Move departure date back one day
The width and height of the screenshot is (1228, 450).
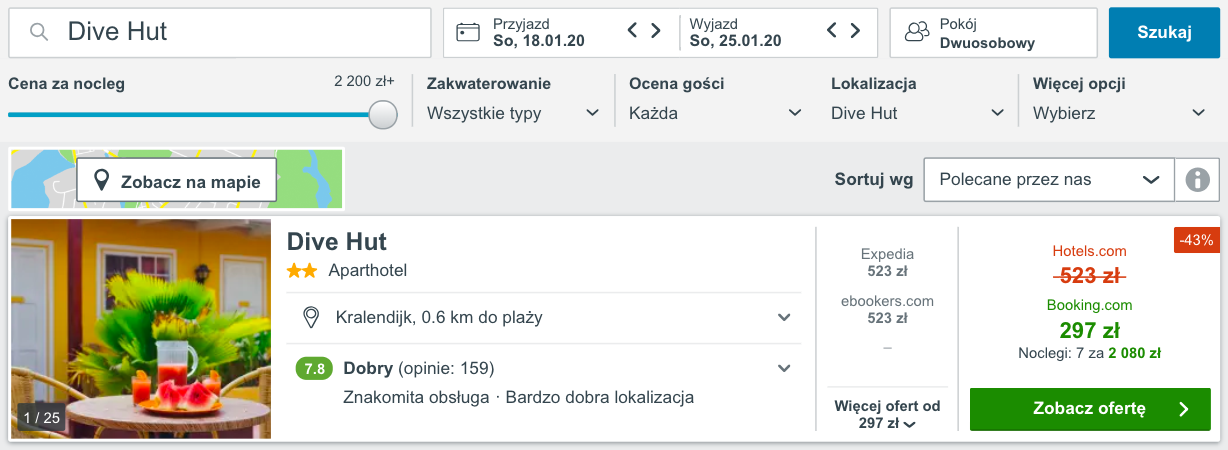click(x=833, y=31)
